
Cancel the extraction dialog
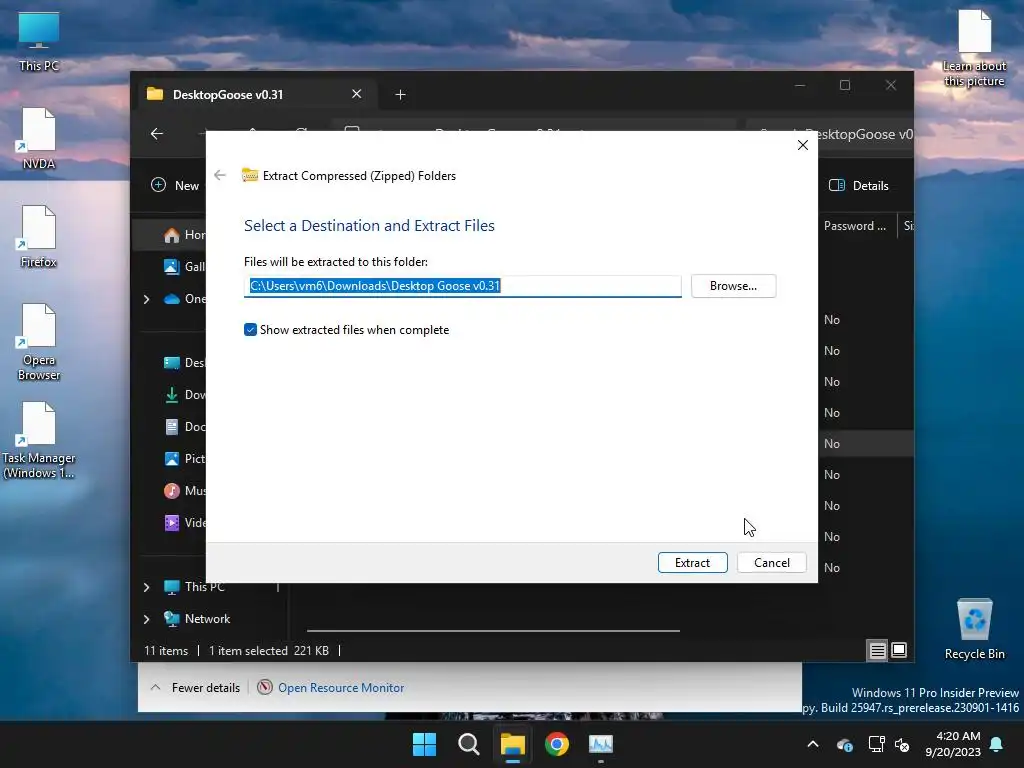point(771,562)
